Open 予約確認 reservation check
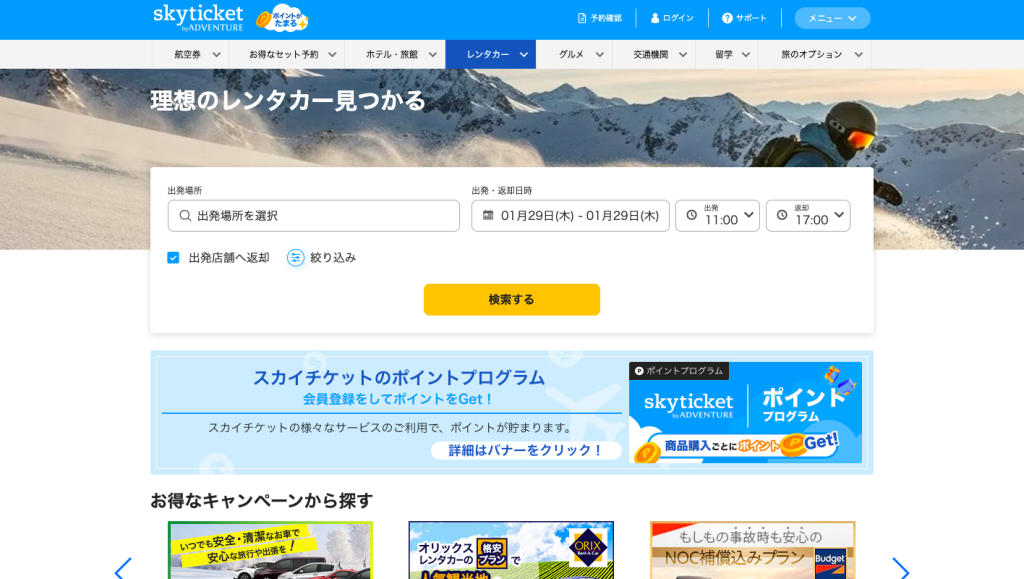Screen dimensions: 1024x579 600,18
